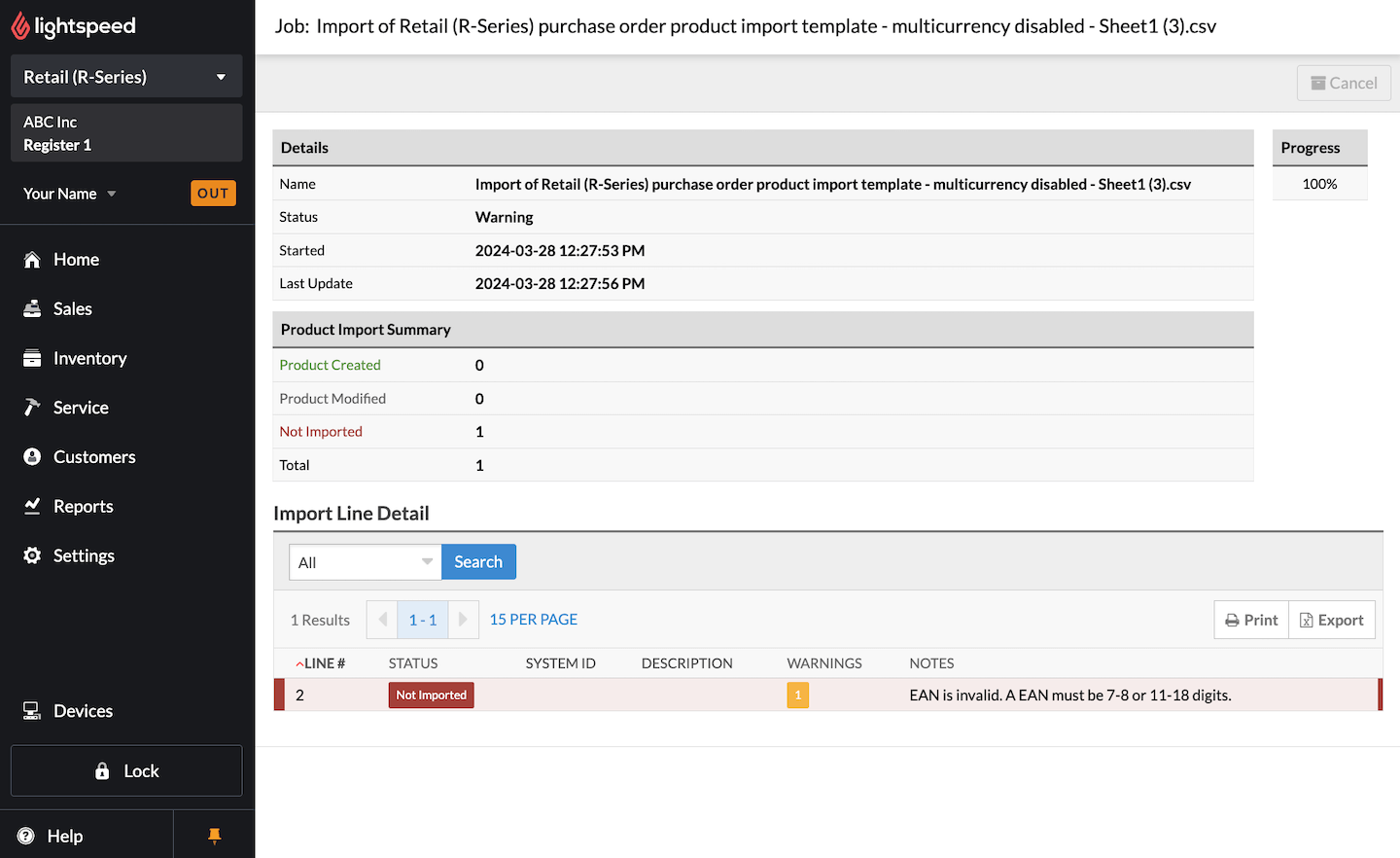
Task: Open the All filter dropdown
Action: coord(365,562)
